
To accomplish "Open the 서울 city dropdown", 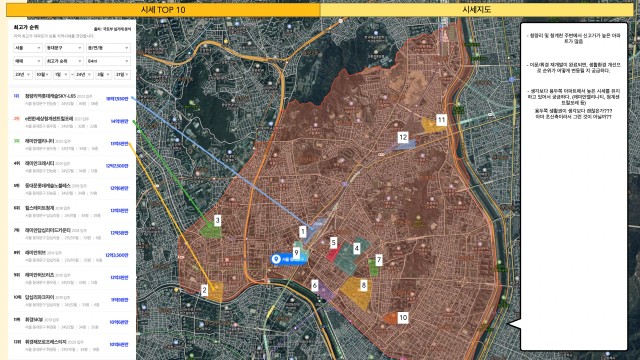I will pos(28,48).
